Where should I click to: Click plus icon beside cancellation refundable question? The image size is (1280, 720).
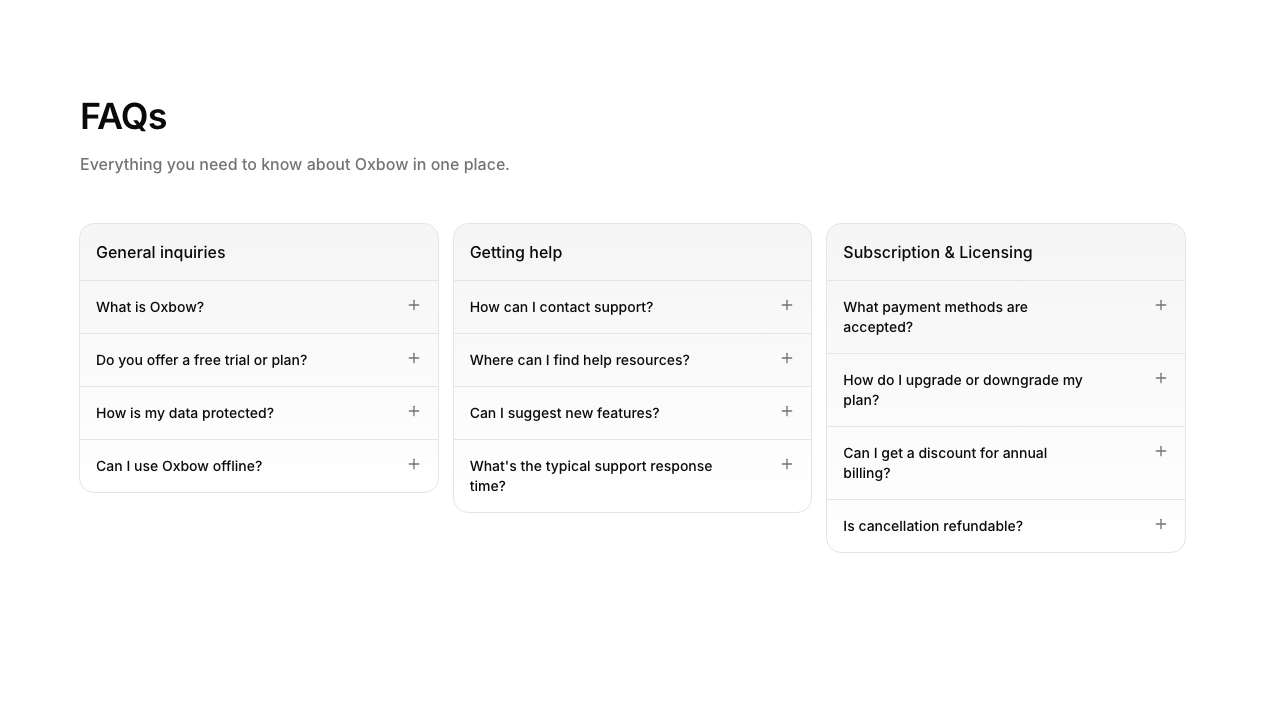(1161, 524)
